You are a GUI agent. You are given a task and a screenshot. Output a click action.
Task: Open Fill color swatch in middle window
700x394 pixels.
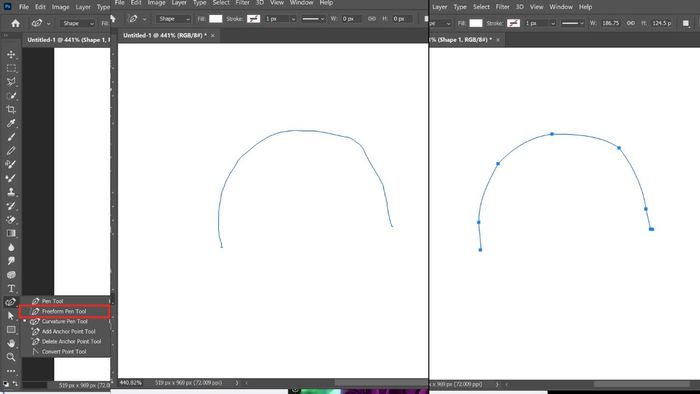point(216,19)
